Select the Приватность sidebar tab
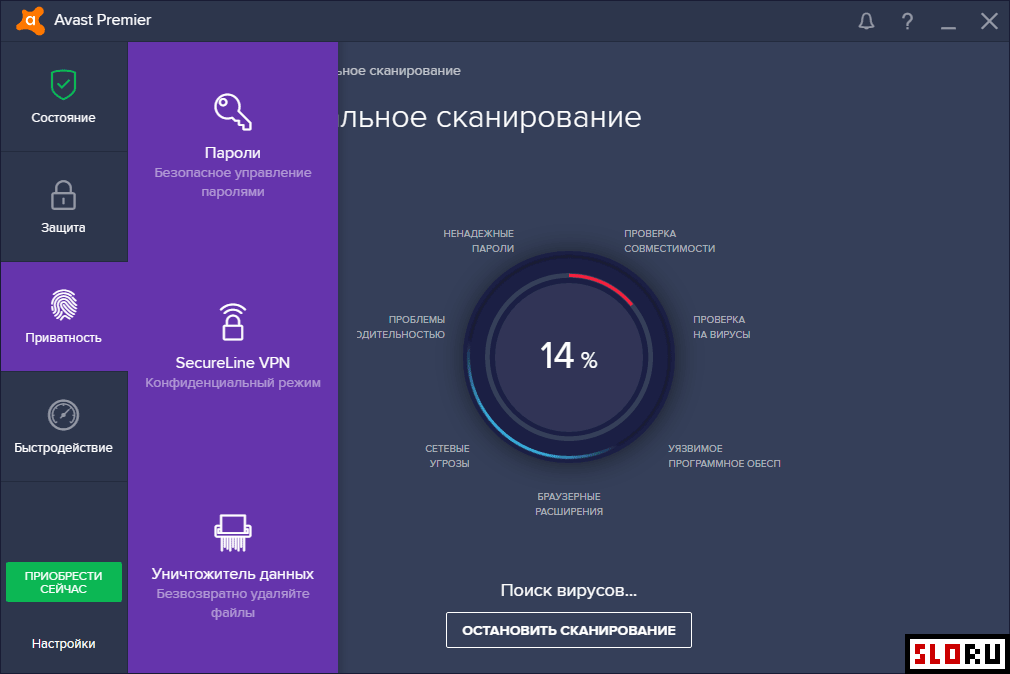The width and height of the screenshot is (1010, 674). [x=64, y=316]
